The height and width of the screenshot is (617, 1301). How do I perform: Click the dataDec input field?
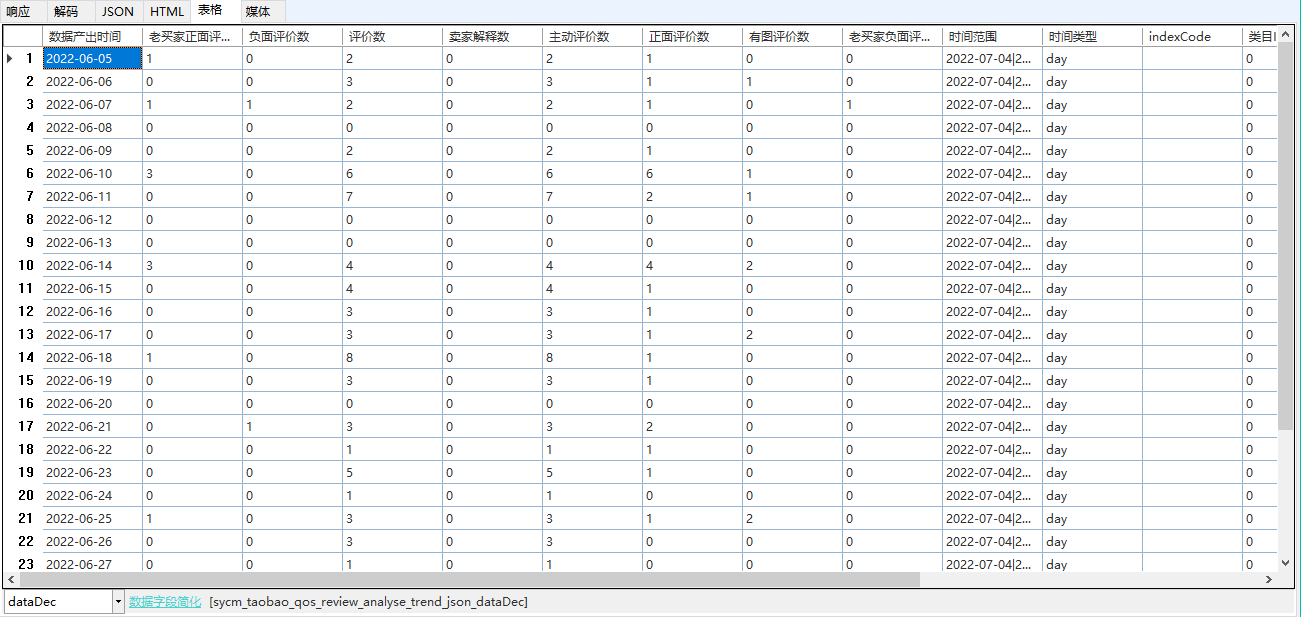tap(58, 602)
